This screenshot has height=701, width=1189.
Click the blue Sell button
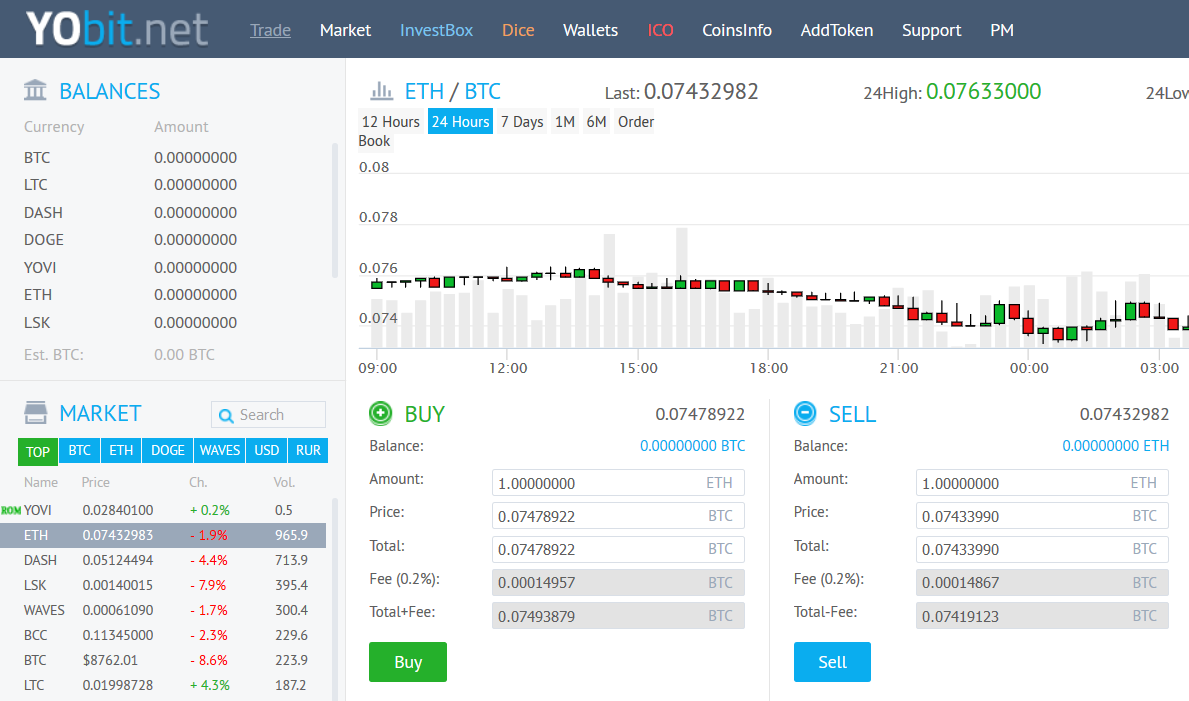tap(832, 662)
